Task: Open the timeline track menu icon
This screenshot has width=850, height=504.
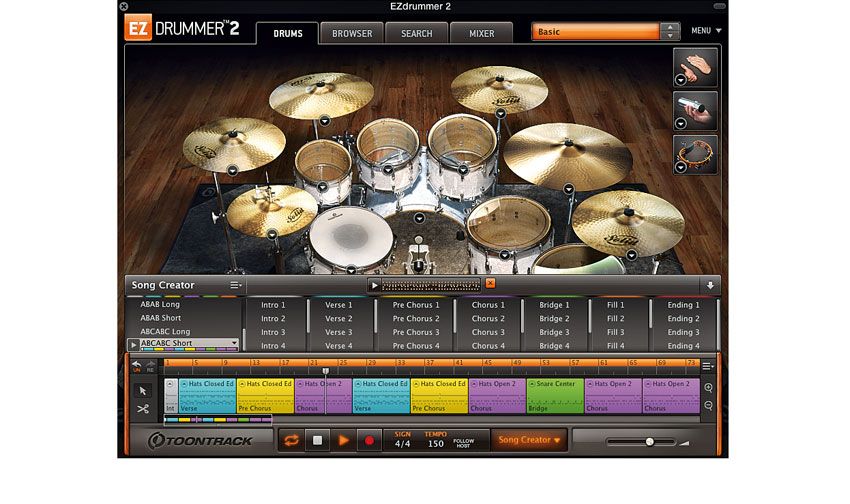Action: [x=707, y=366]
